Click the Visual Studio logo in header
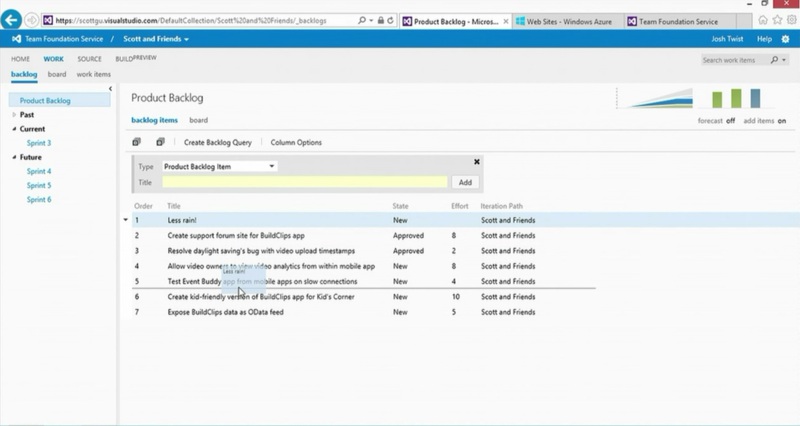 (x=16, y=39)
